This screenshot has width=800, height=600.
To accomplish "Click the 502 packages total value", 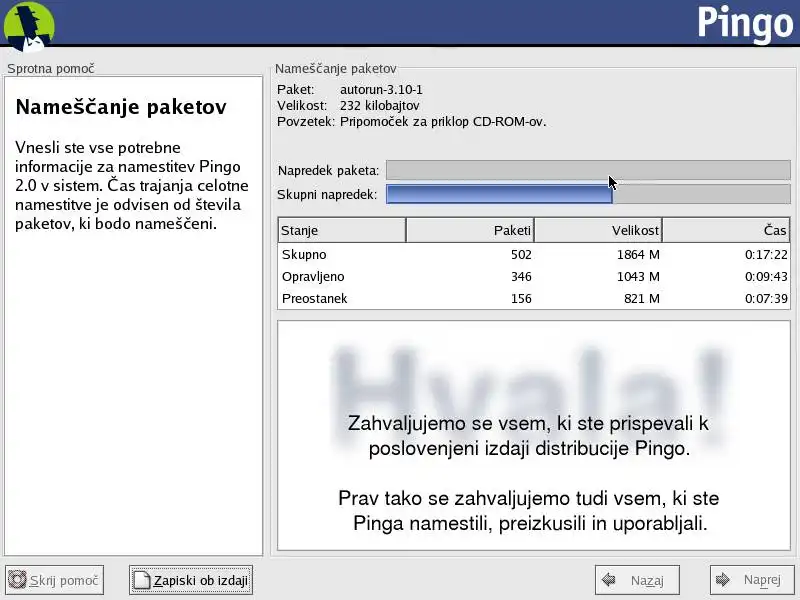I will 521,254.
